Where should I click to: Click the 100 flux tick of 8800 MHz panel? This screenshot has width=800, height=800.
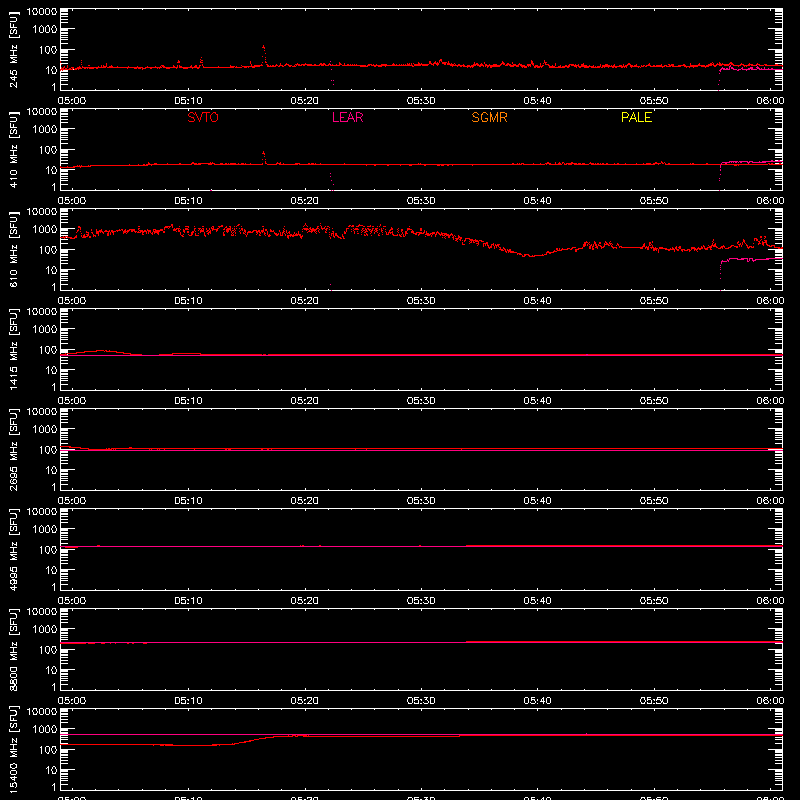point(48,650)
